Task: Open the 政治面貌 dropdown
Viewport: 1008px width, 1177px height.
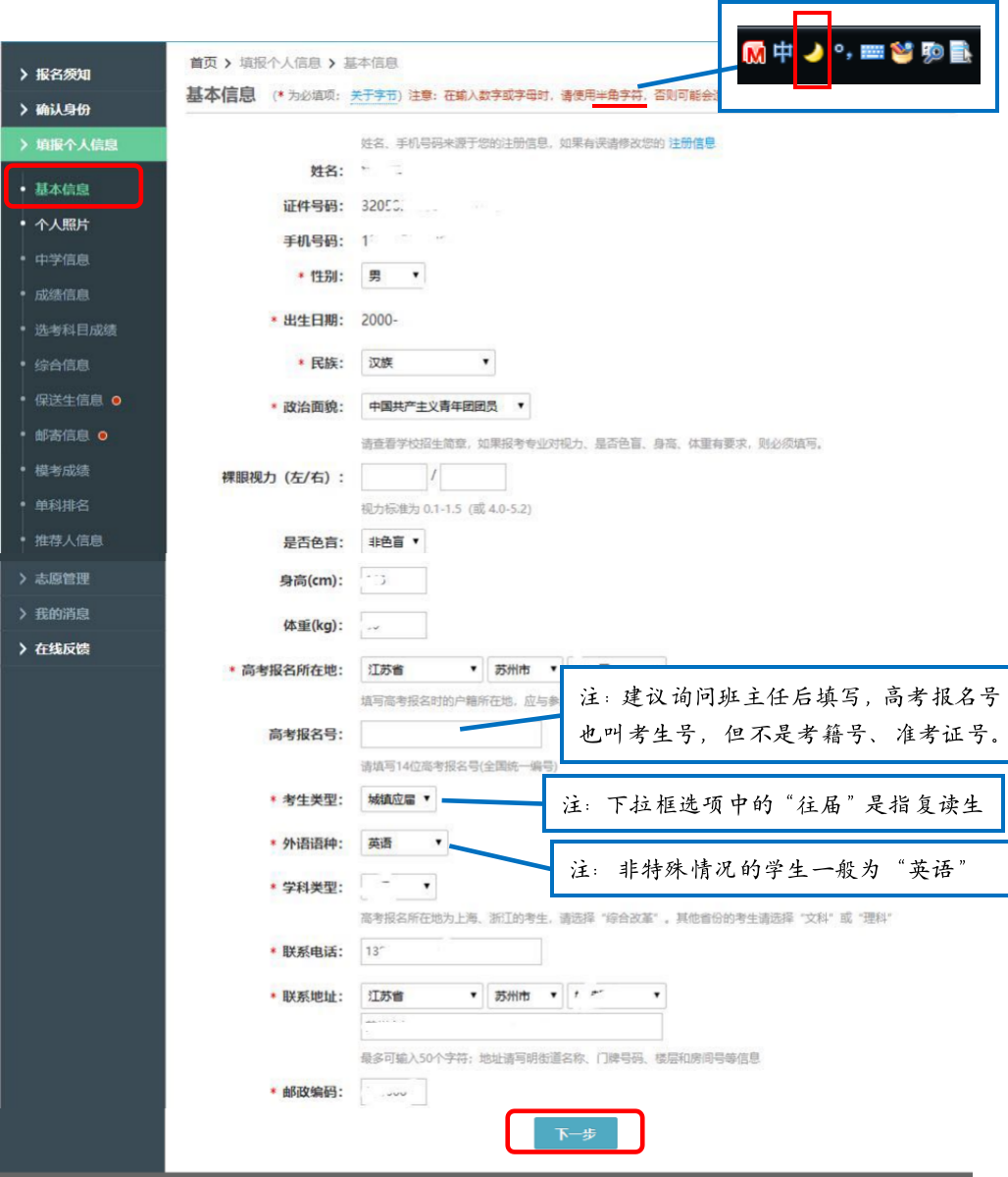Action: pos(445,405)
